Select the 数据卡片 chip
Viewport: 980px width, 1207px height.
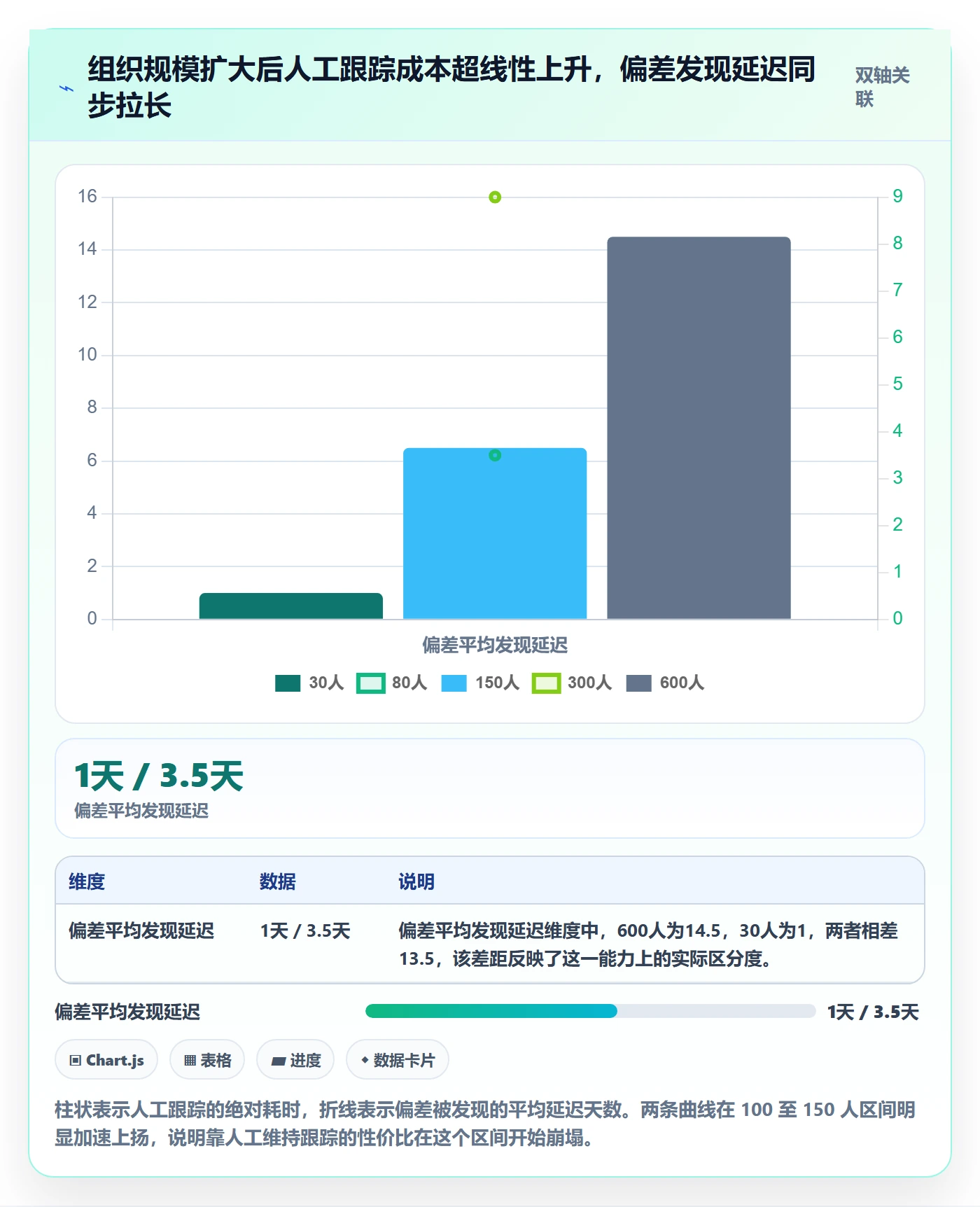398,1060
